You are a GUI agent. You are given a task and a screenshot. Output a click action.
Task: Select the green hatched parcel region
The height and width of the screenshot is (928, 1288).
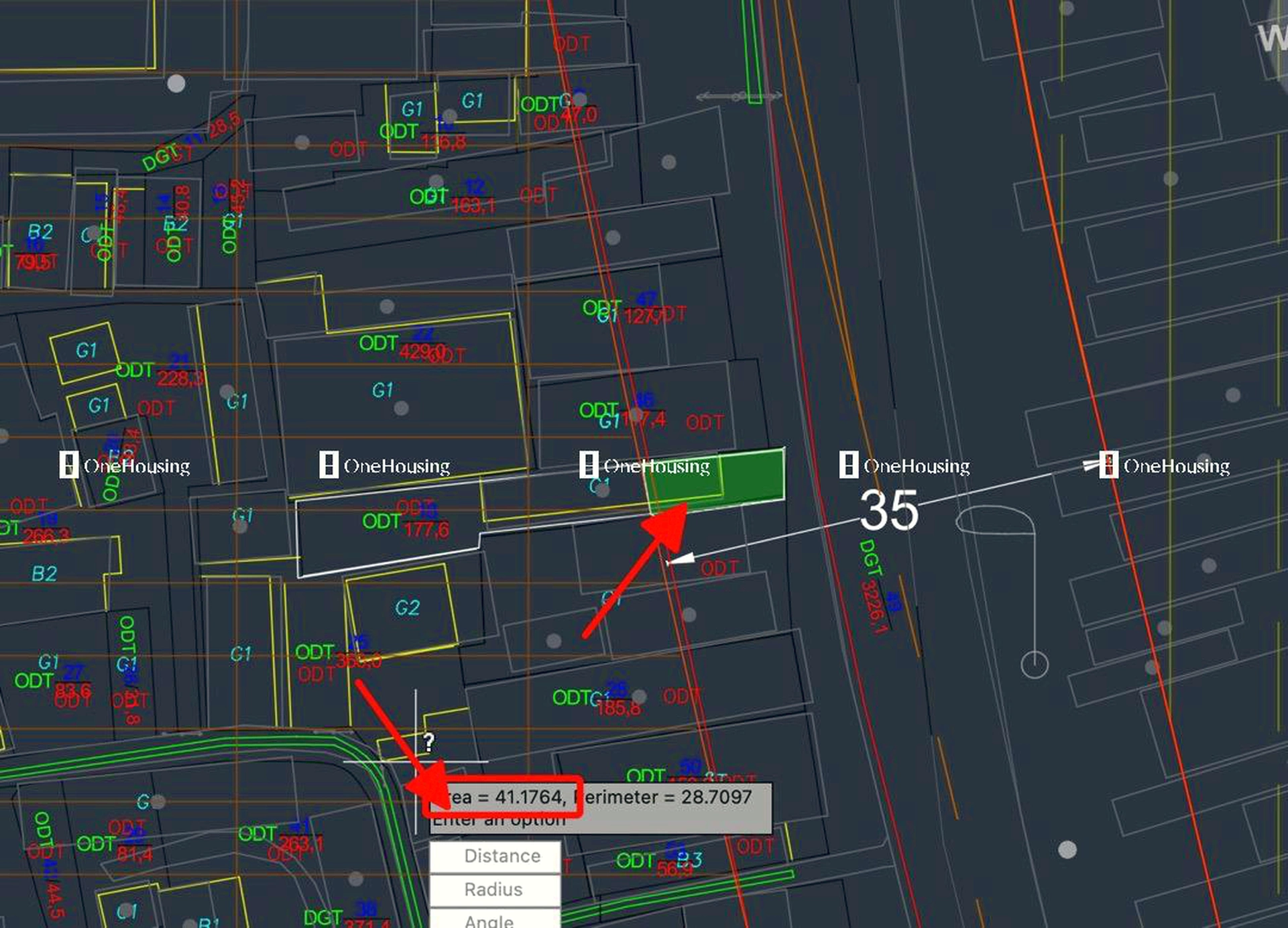click(751, 477)
